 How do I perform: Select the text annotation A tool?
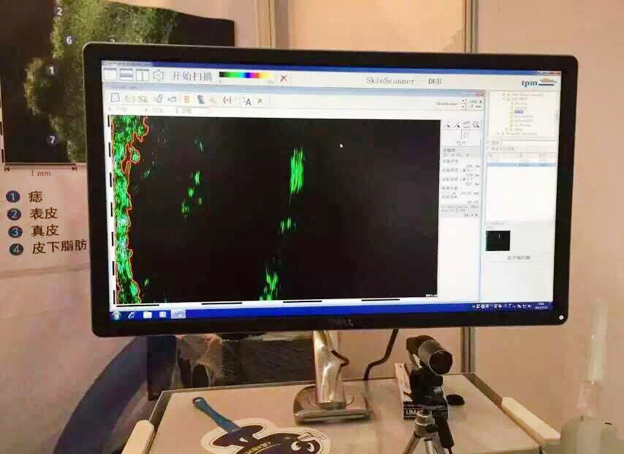coord(246,101)
